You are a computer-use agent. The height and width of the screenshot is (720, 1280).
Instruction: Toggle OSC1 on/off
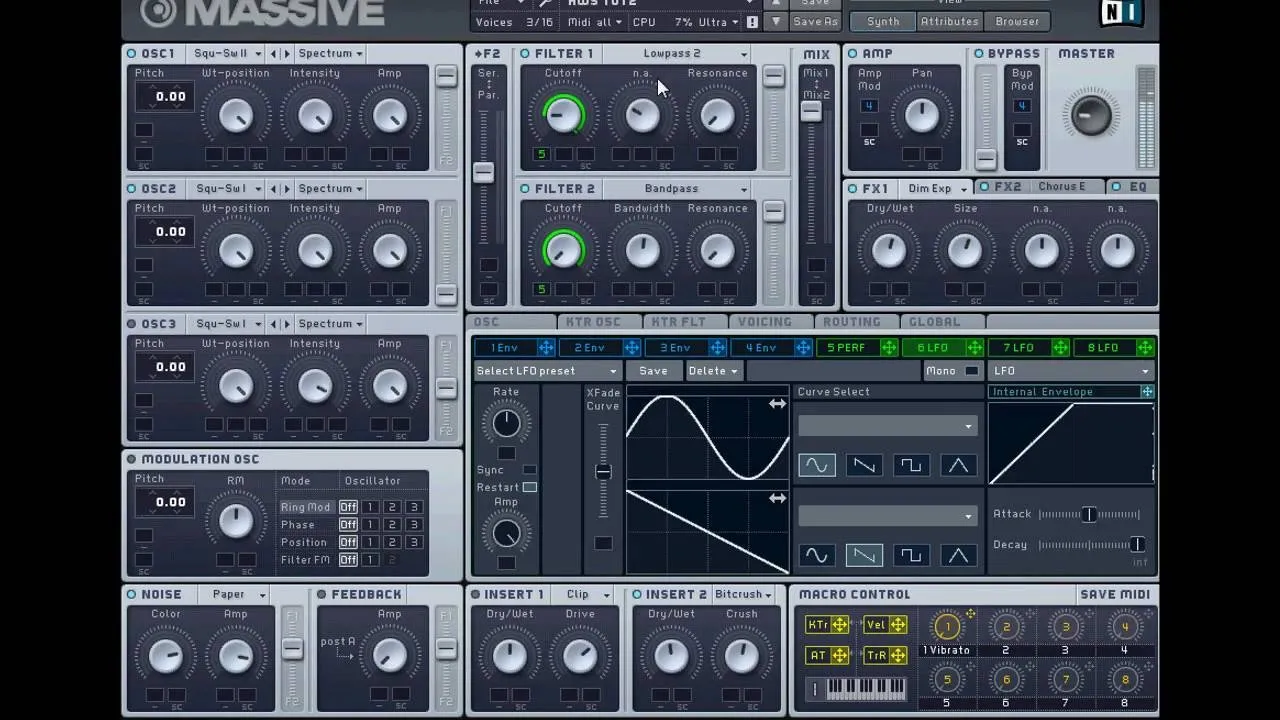click(x=131, y=53)
